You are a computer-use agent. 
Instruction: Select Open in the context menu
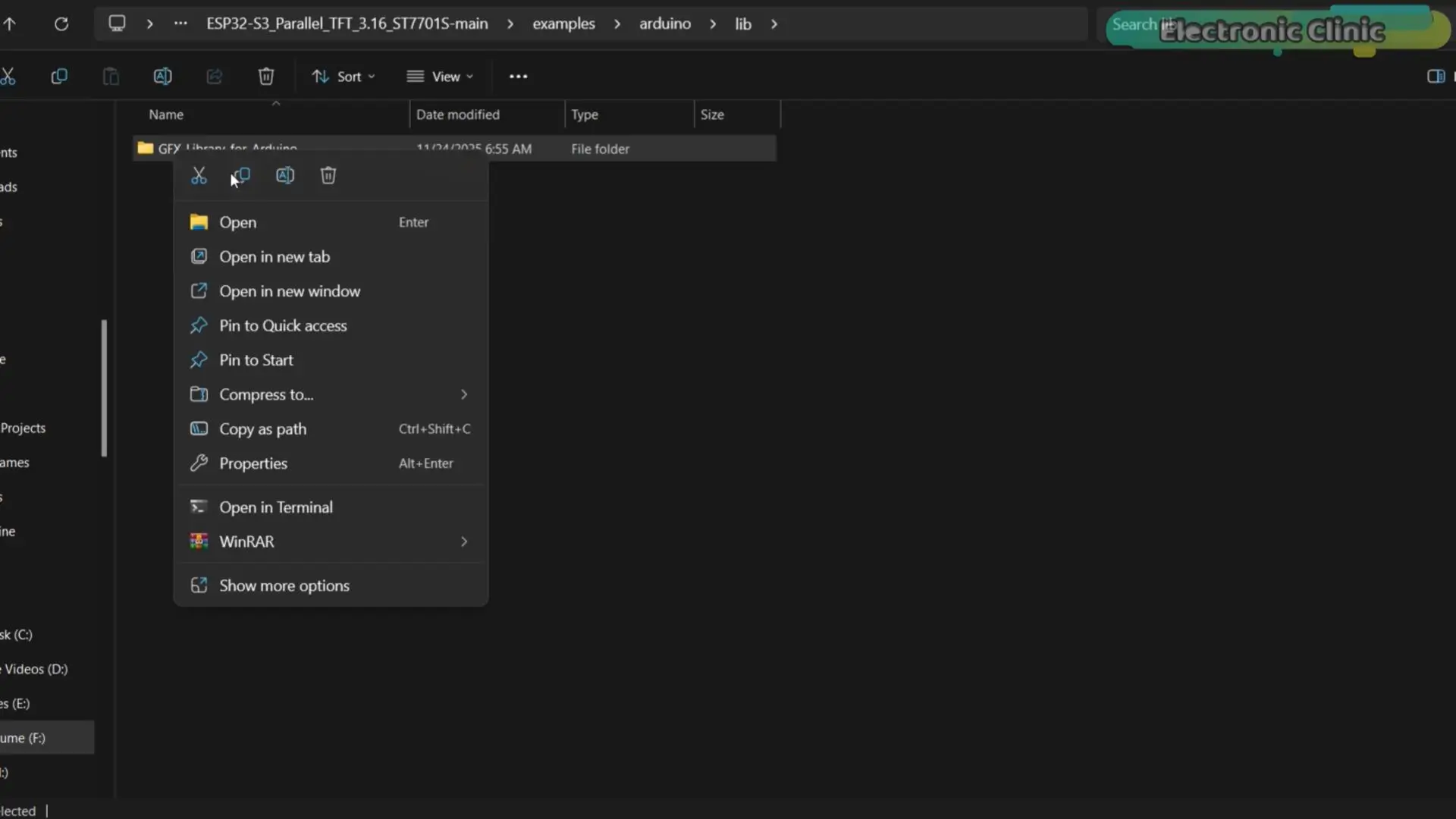tap(331, 222)
